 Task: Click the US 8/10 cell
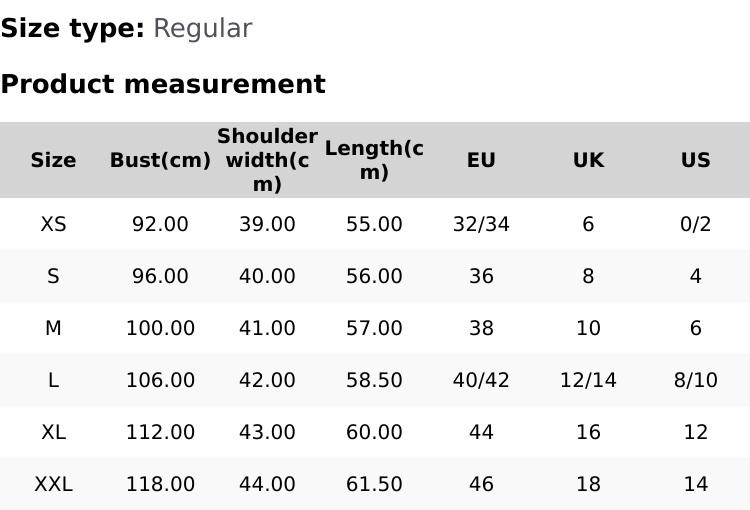point(695,380)
